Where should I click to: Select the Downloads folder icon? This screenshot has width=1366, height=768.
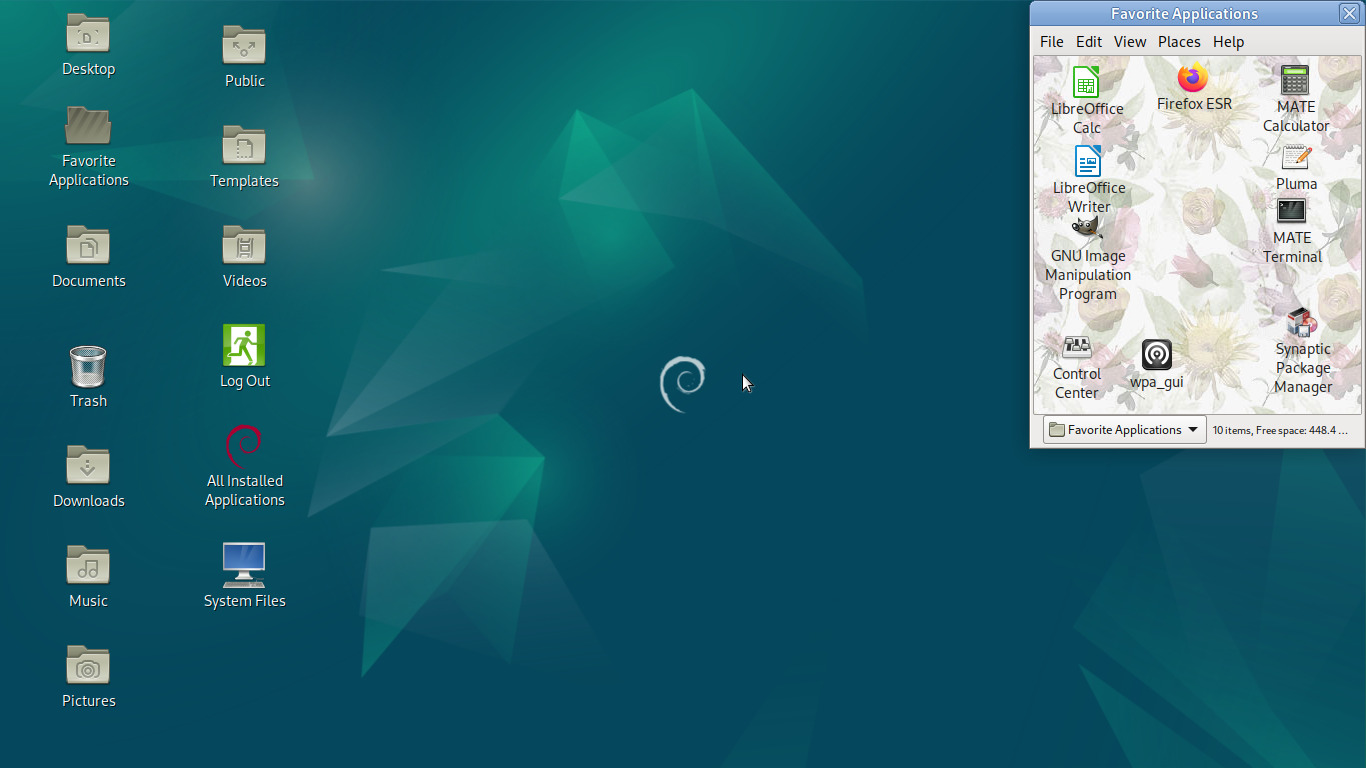click(x=88, y=465)
